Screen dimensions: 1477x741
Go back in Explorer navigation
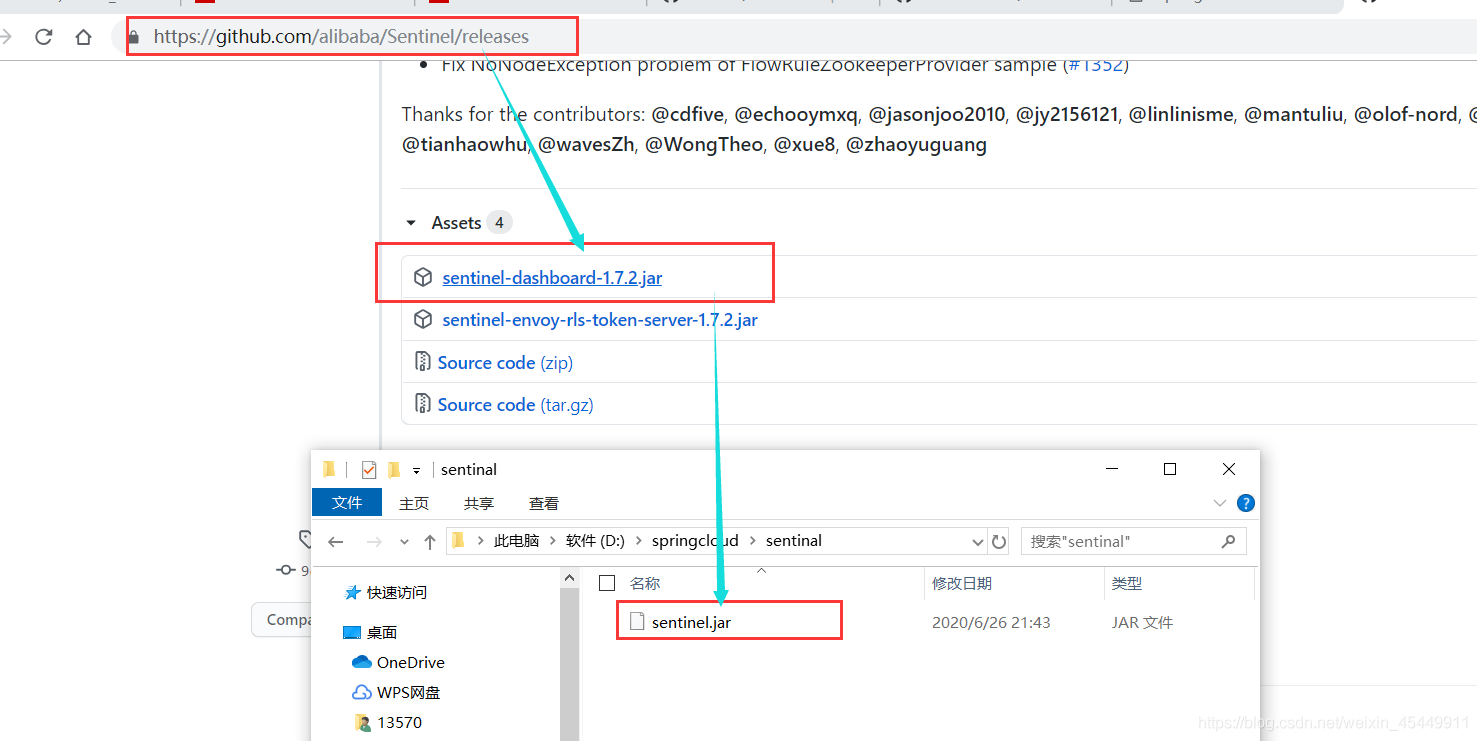336,541
